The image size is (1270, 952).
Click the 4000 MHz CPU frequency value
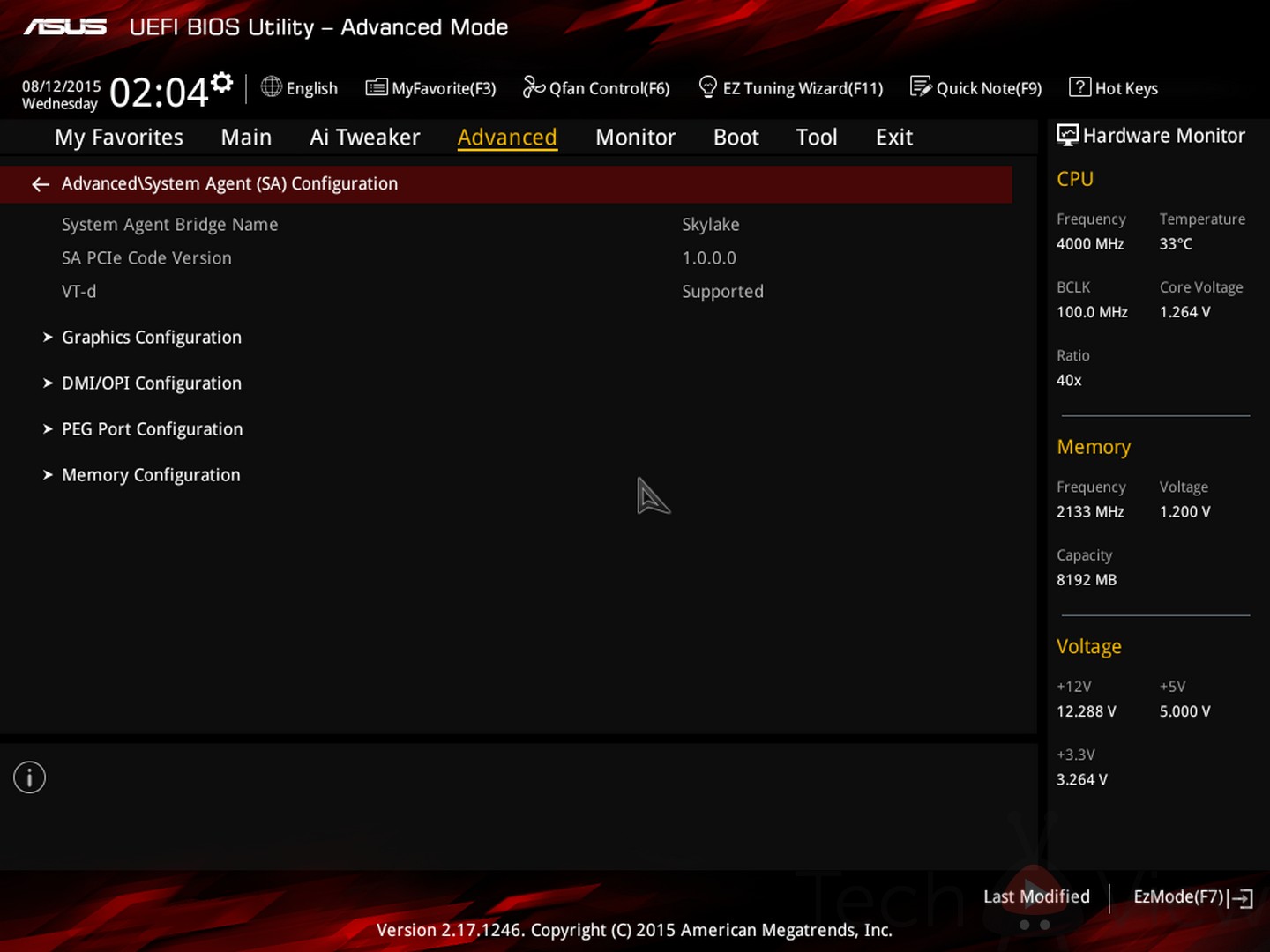(1090, 244)
